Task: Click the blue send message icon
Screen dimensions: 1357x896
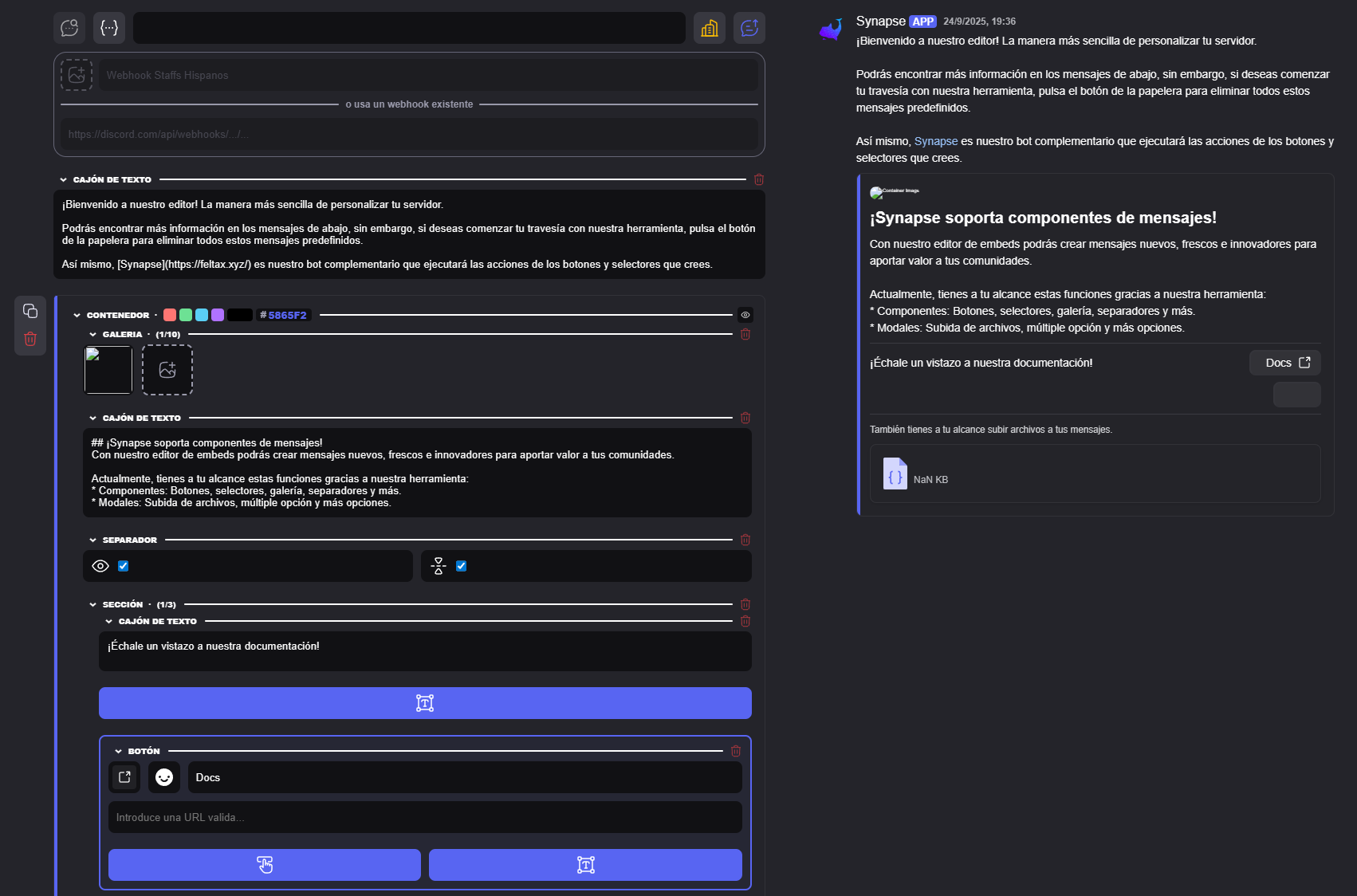Action: pyautogui.click(x=749, y=28)
